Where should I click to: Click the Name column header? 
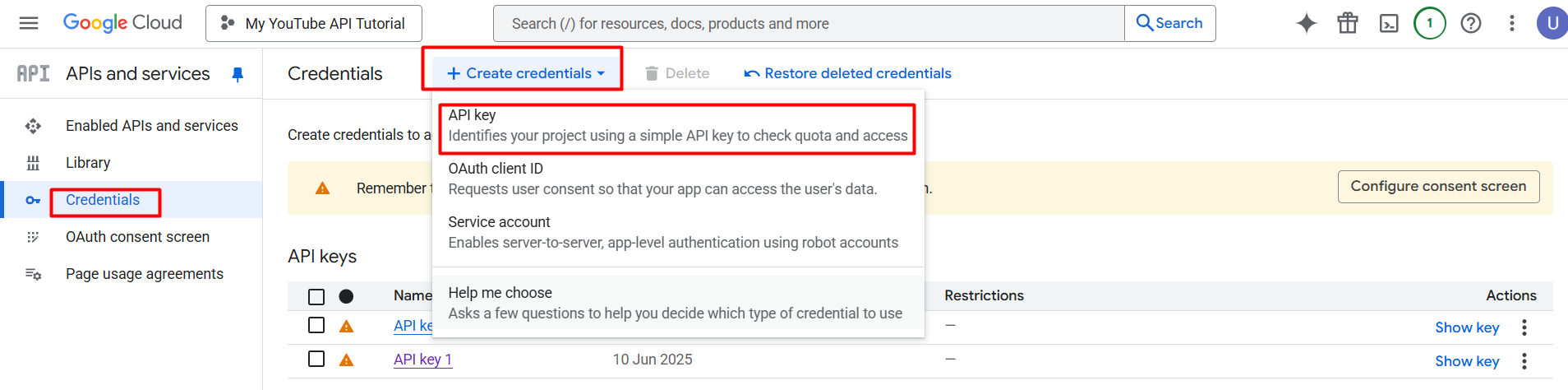coord(413,295)
